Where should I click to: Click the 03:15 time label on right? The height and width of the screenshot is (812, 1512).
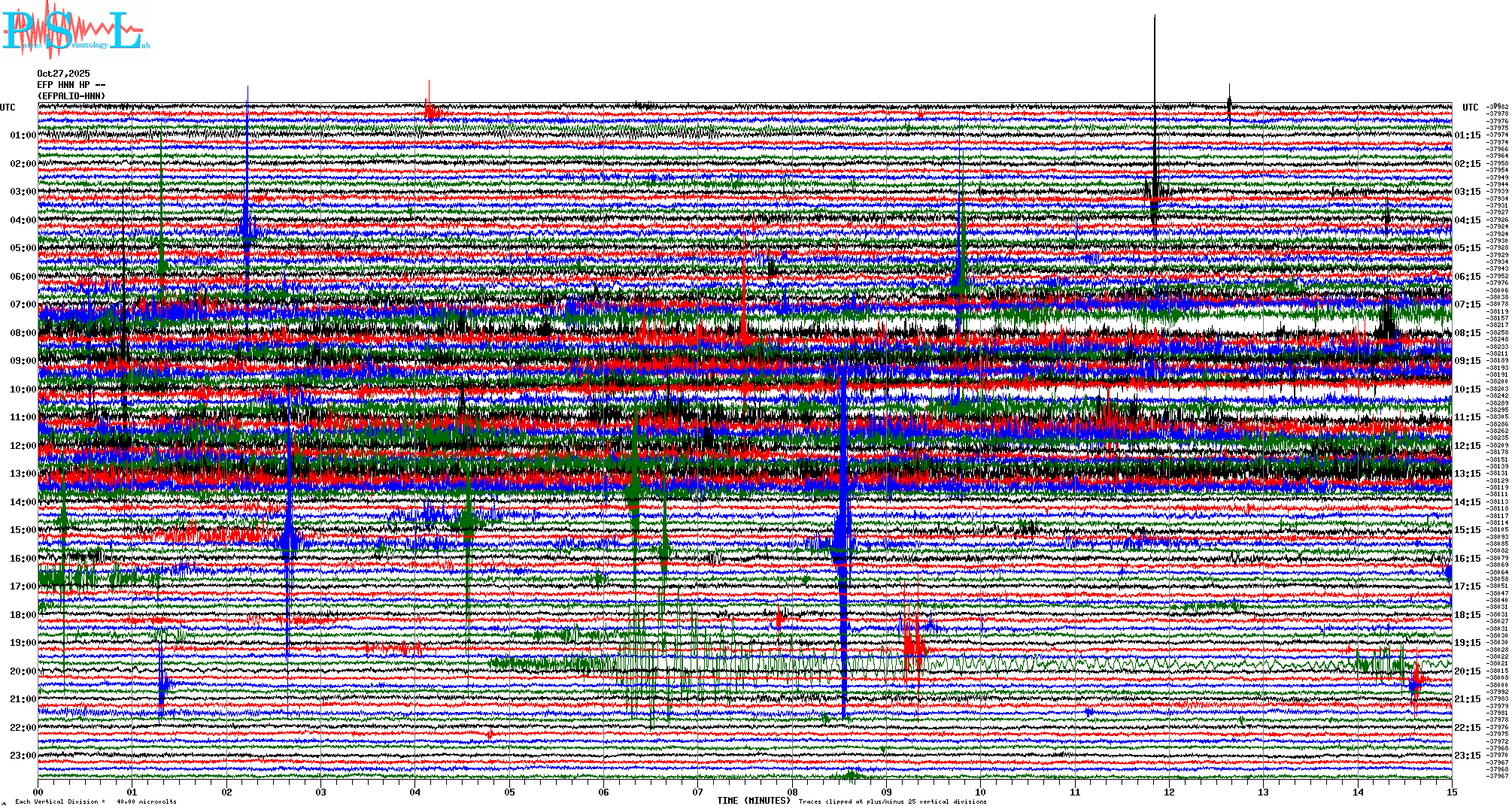tap(1467, 192)
